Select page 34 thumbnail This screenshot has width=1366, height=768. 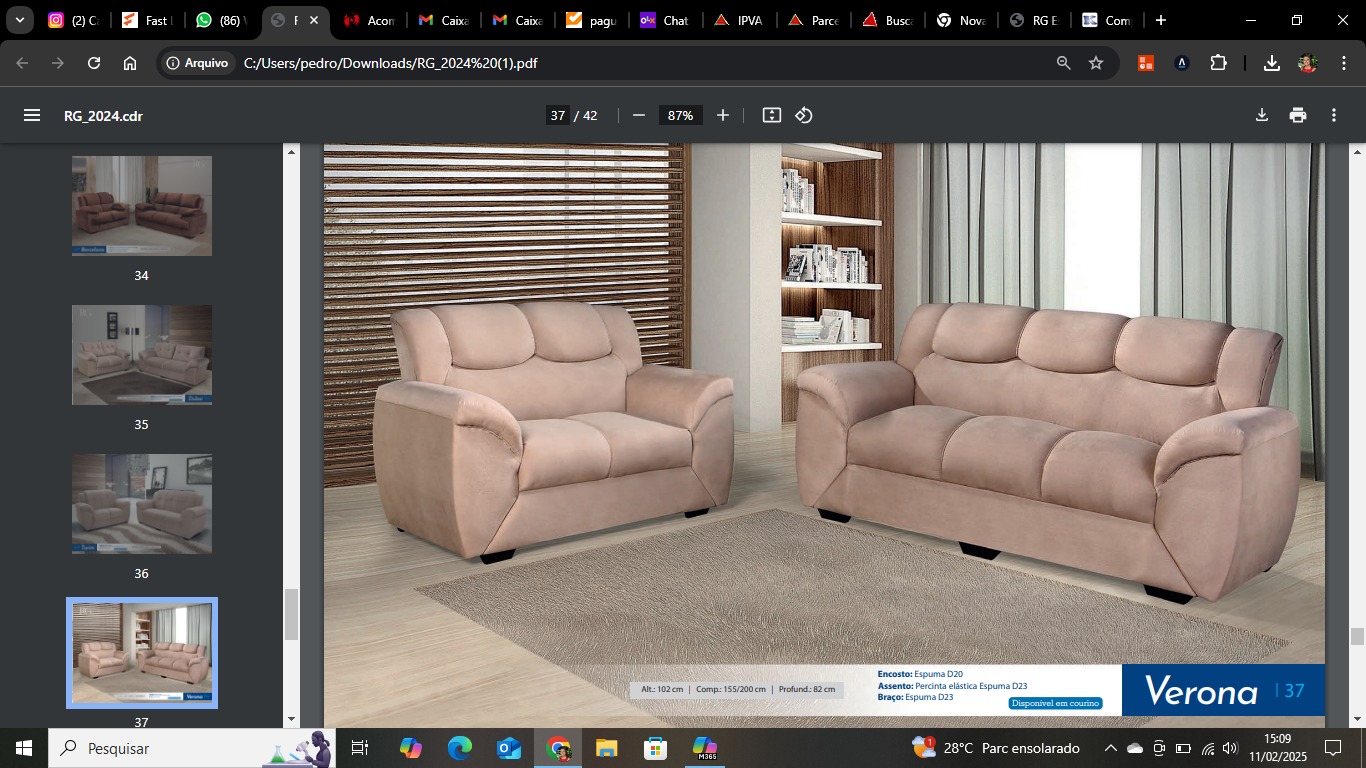(142, 206)
